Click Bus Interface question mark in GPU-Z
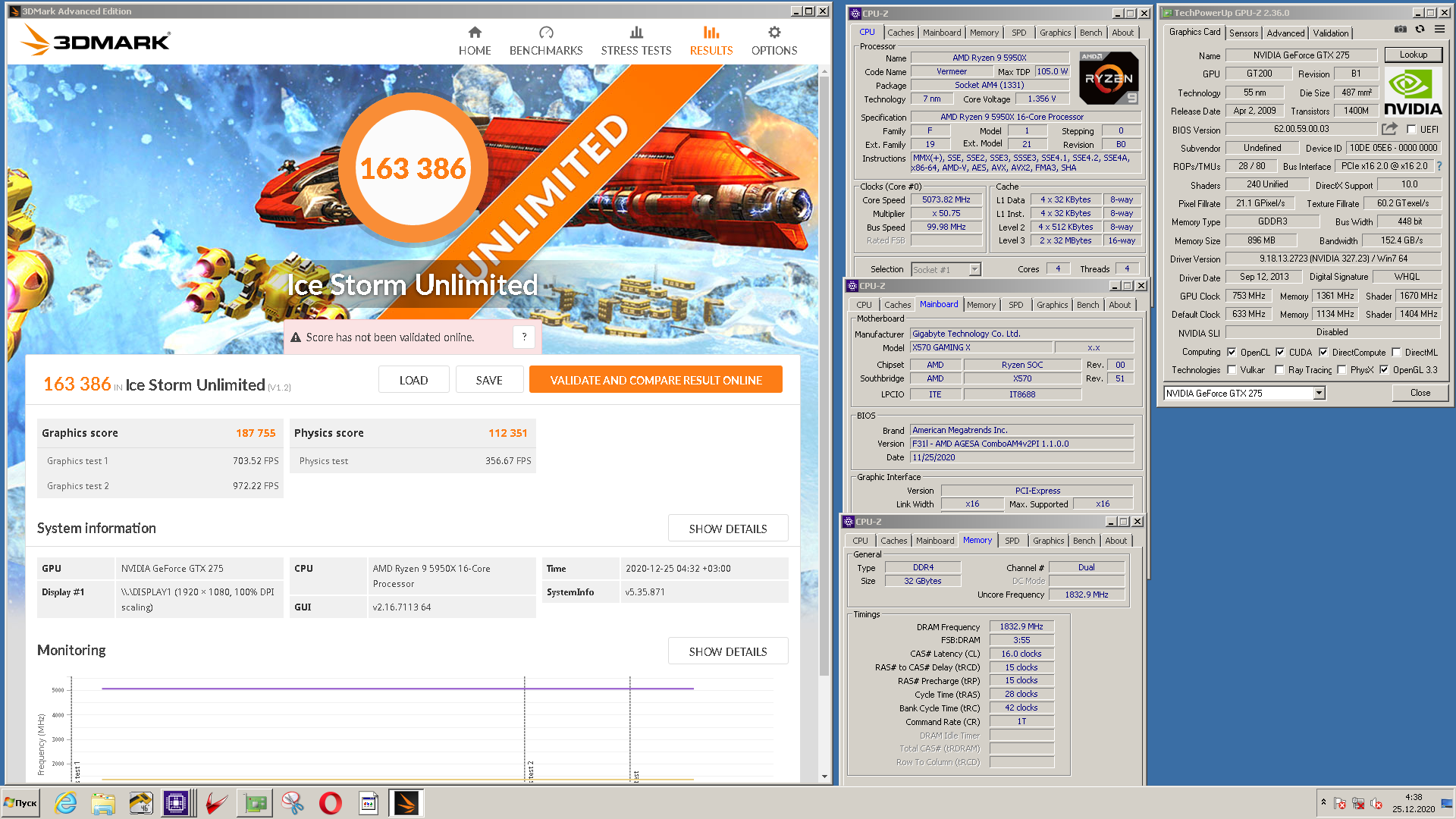This screenshot has width=1456, height=819. (1439, 166)
